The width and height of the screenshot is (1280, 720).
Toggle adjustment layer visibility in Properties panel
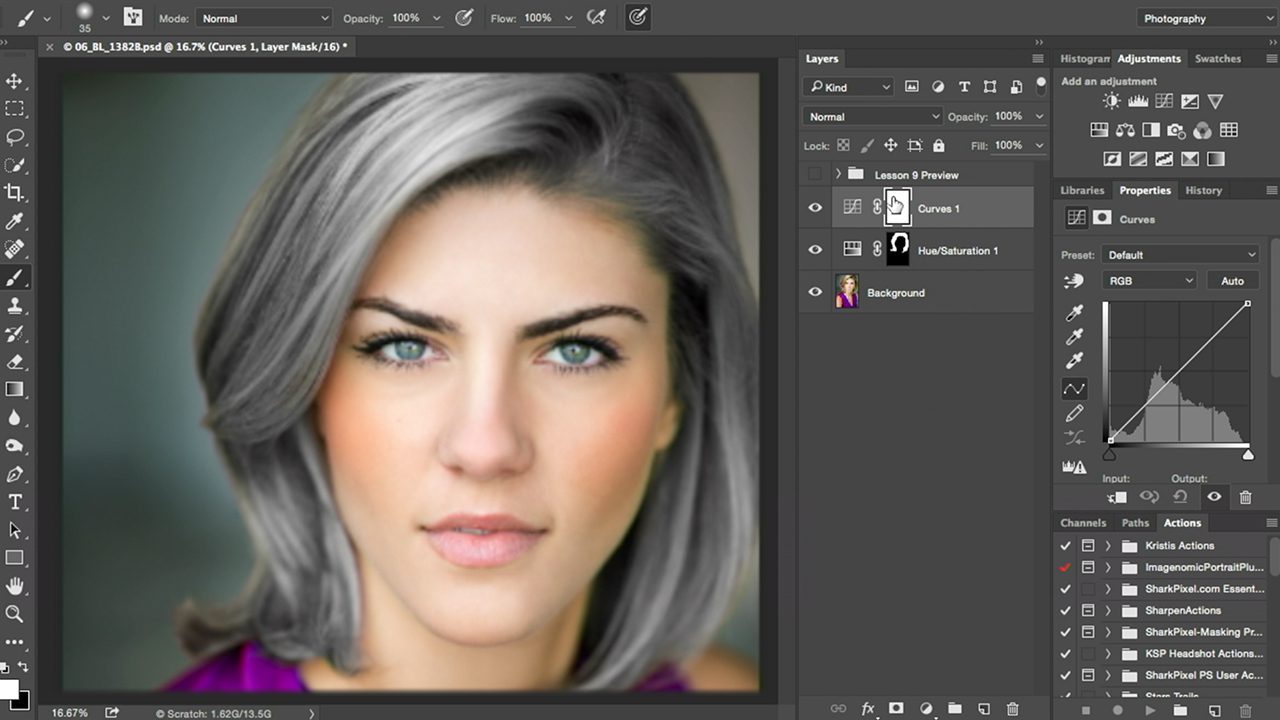(1214, 497)
